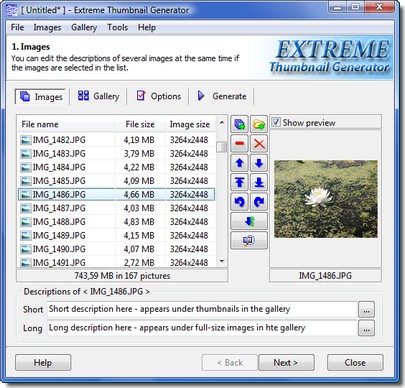Clear all images with red X button
Screen dimensions: 405x388
pos(259,144)
